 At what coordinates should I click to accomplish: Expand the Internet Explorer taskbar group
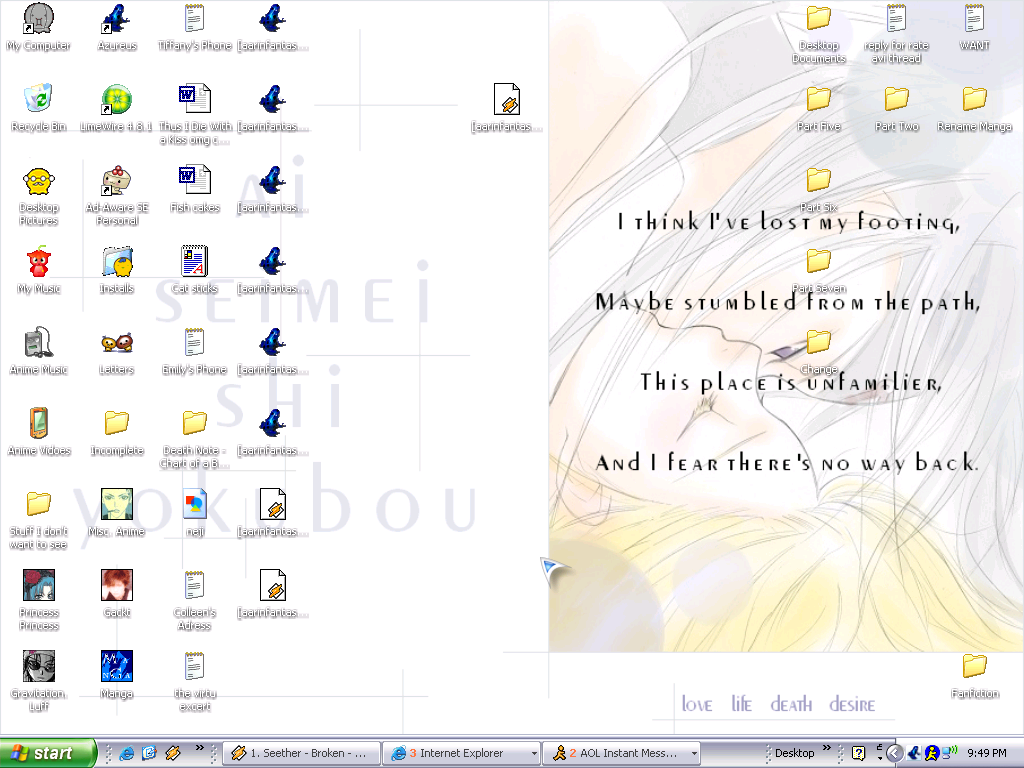(461, 753)
